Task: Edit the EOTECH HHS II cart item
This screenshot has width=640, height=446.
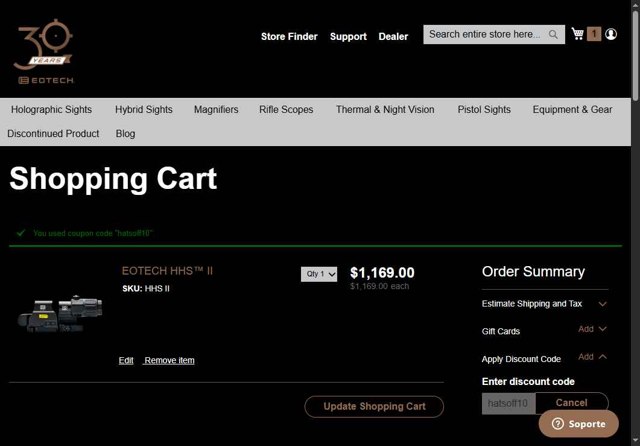Action: (x=126, y=360)
